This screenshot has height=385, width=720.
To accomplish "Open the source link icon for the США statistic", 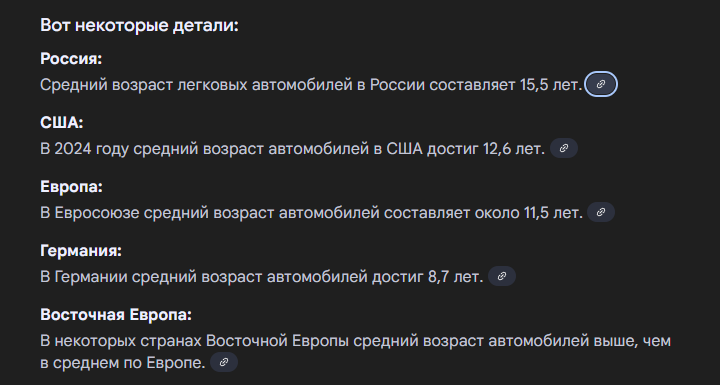I will click(x=563, y=148).
